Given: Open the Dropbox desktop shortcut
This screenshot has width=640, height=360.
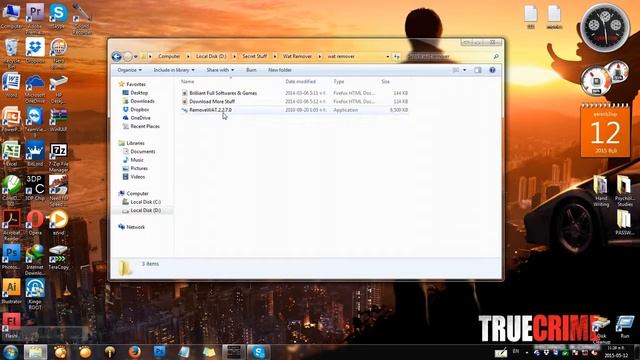Looking at the screenshot, I should [35, 51].
